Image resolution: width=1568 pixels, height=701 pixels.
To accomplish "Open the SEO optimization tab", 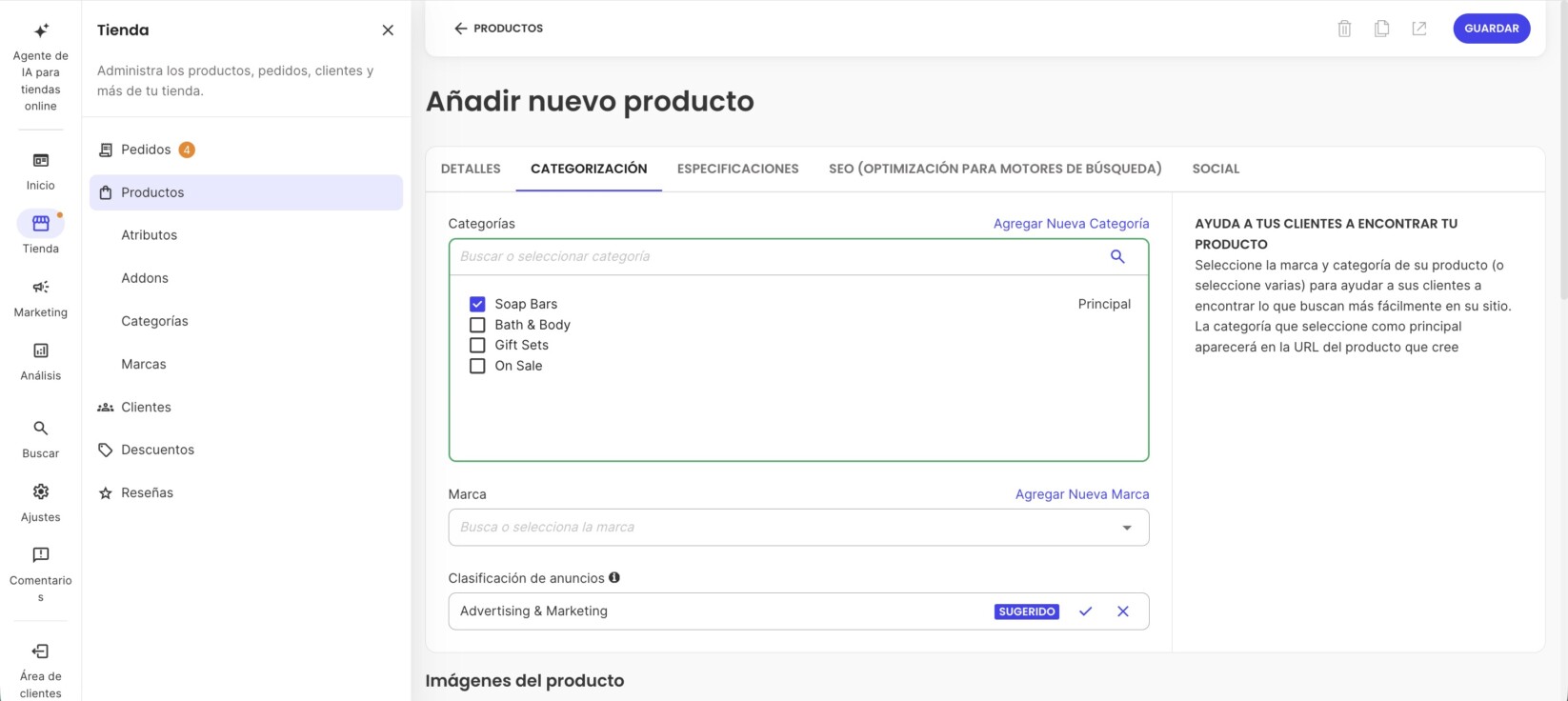I will click(x=995, y=169).
